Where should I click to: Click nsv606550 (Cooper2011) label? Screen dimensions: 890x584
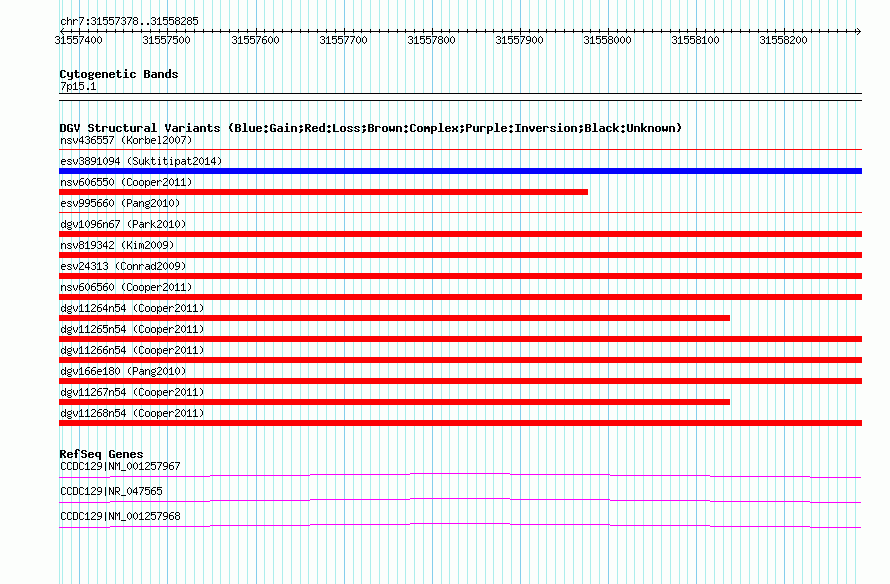(x=126, y=182)
